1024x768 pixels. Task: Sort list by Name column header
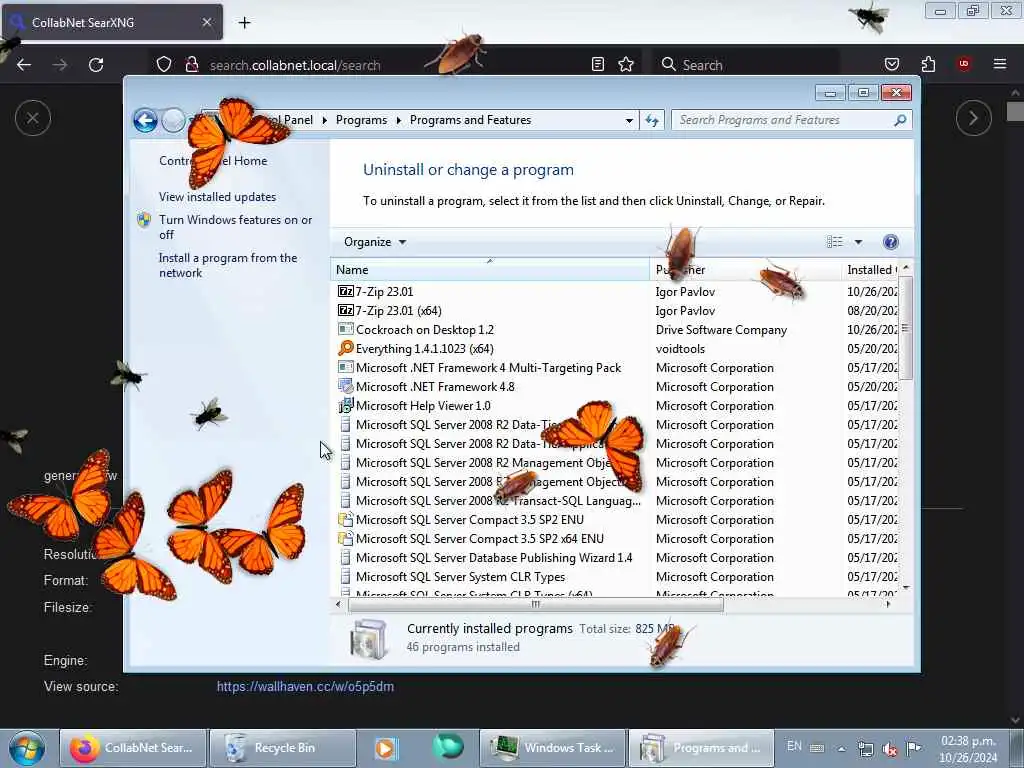click(490, 270)
